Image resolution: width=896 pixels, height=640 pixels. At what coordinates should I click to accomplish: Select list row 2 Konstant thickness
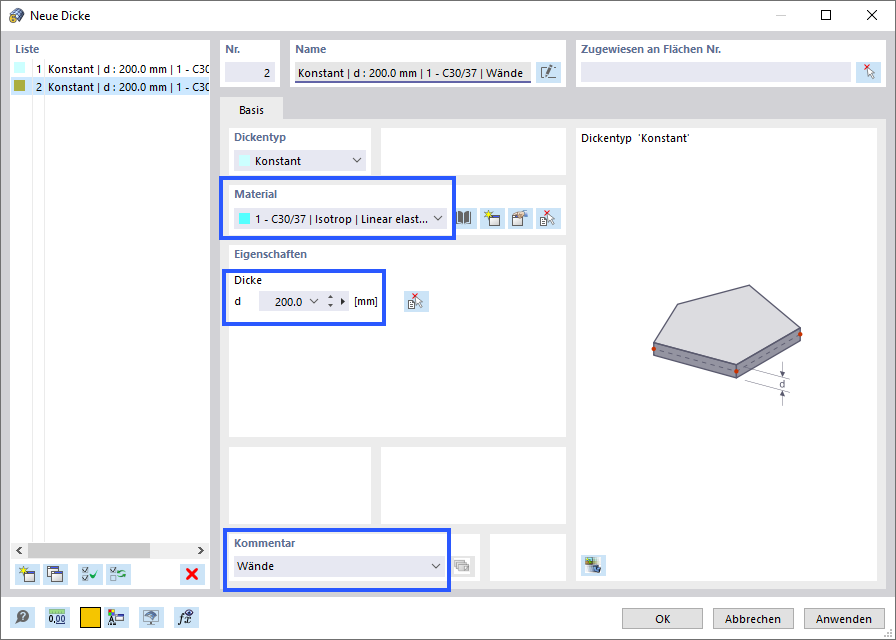click(x=110, y=87)
